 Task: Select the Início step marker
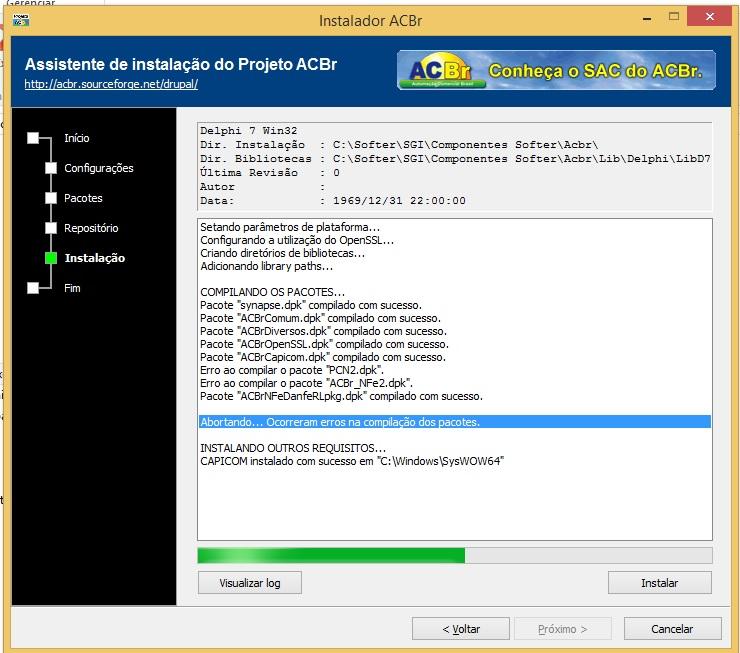pyautogui.click(x=33, y=138)
